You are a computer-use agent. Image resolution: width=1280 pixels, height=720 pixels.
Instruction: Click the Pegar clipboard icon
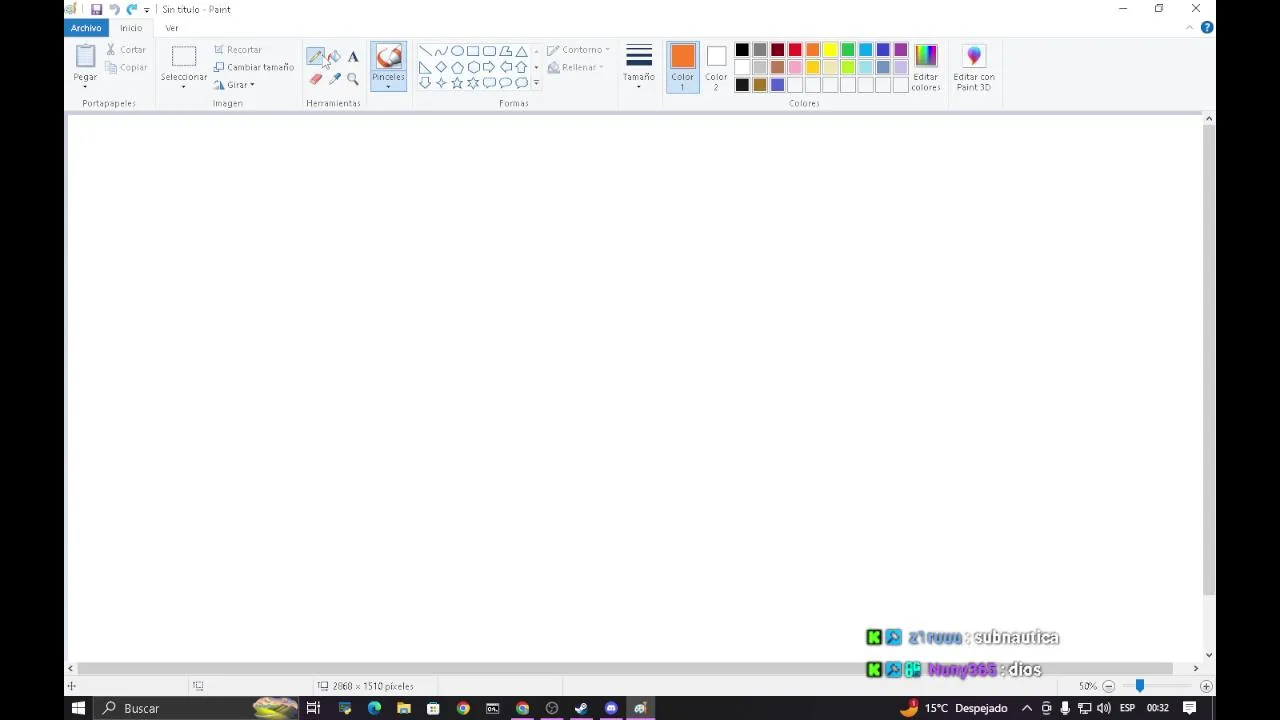coord(85,56)
